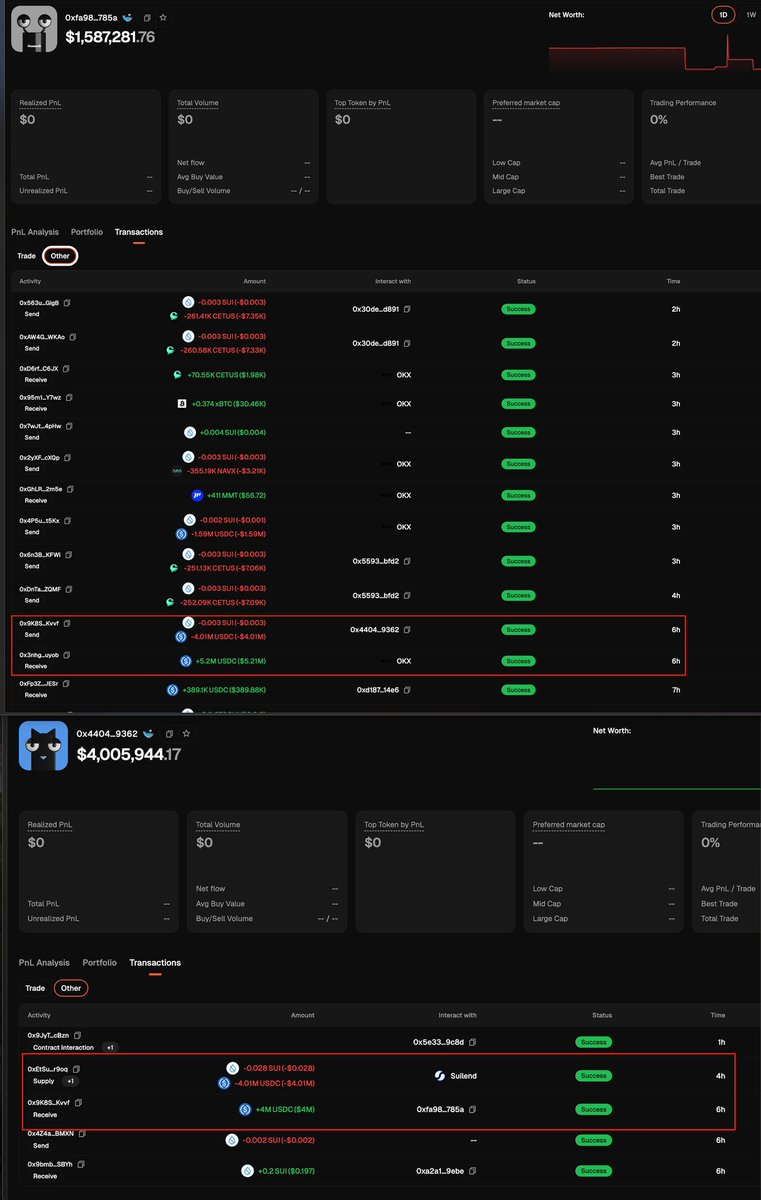The image size is (761, 1200).
Task: Copy wallet address 0xfa98…785a in top header
Action: click(x=147, y=18)
